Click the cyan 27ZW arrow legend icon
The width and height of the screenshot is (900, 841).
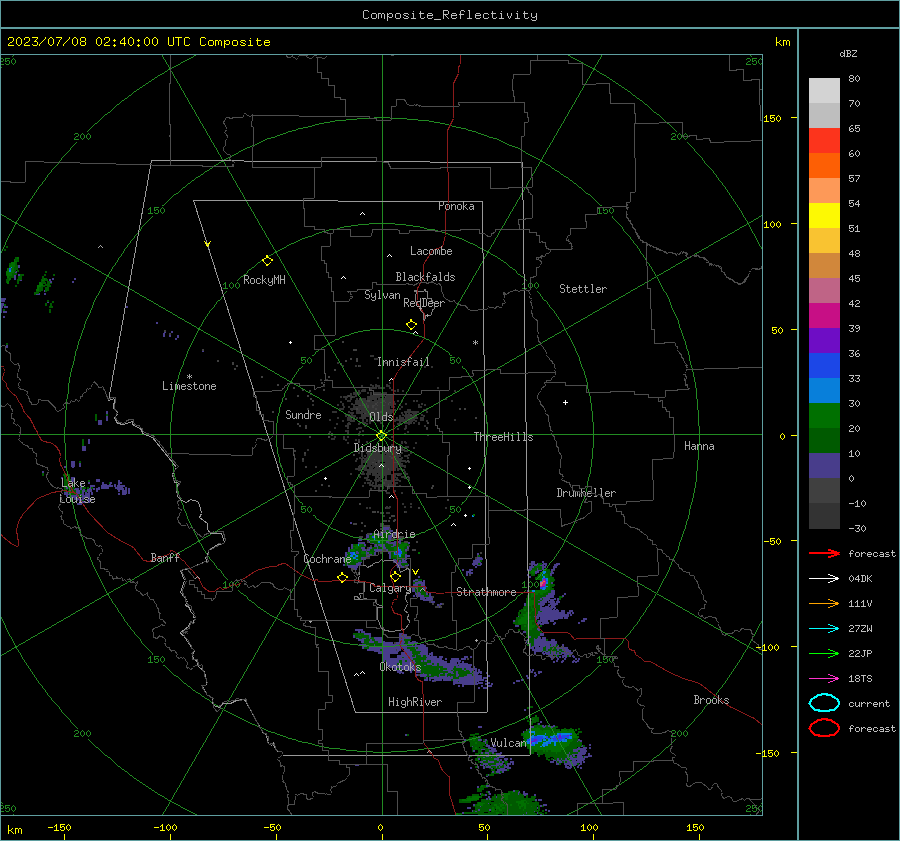[824, 629]
